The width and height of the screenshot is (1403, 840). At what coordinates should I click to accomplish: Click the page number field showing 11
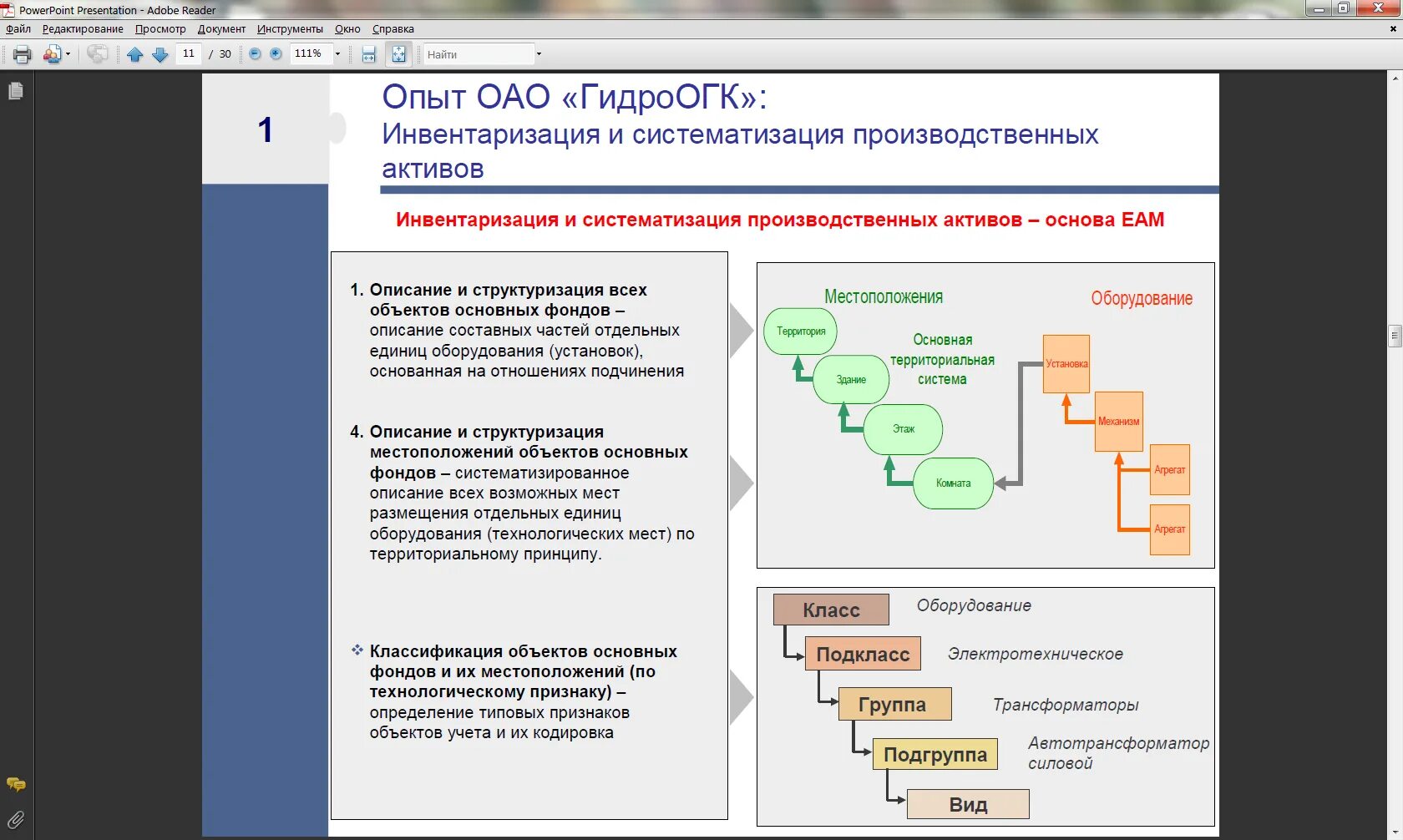point(189,54)
